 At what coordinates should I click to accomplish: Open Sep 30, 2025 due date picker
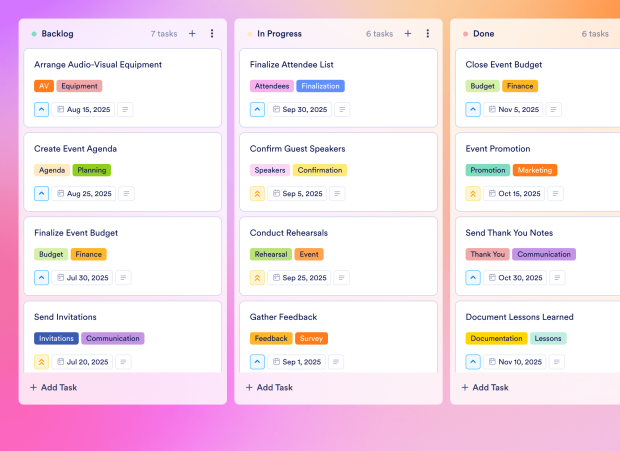[301, 110]
